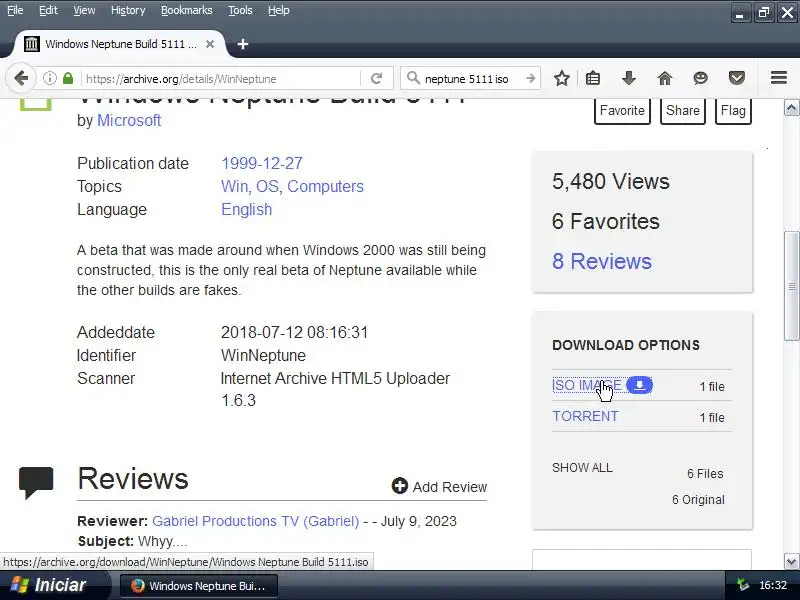800x600 pixels.
Task: Click the 16:32 taskbar clock
Action: 773,585
